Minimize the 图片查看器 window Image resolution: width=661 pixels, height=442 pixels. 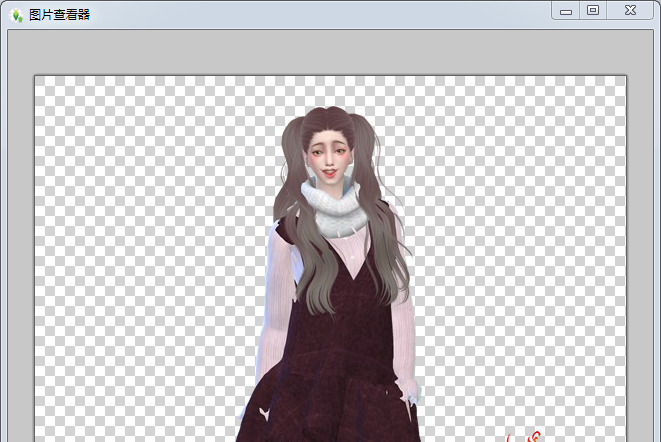(566, 10)
